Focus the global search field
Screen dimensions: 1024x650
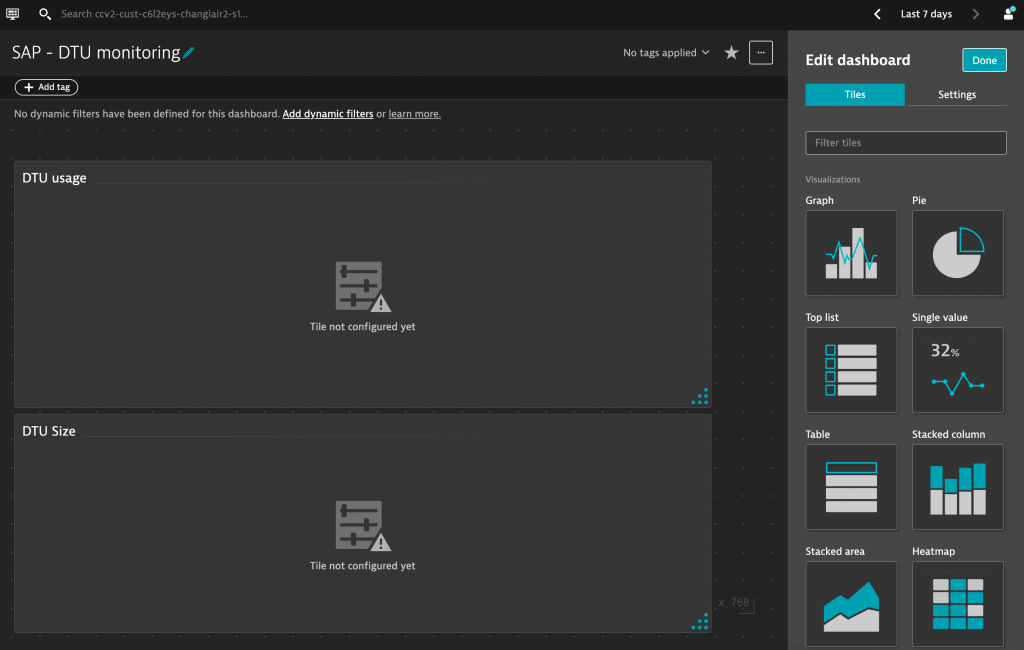coord(154,14)
